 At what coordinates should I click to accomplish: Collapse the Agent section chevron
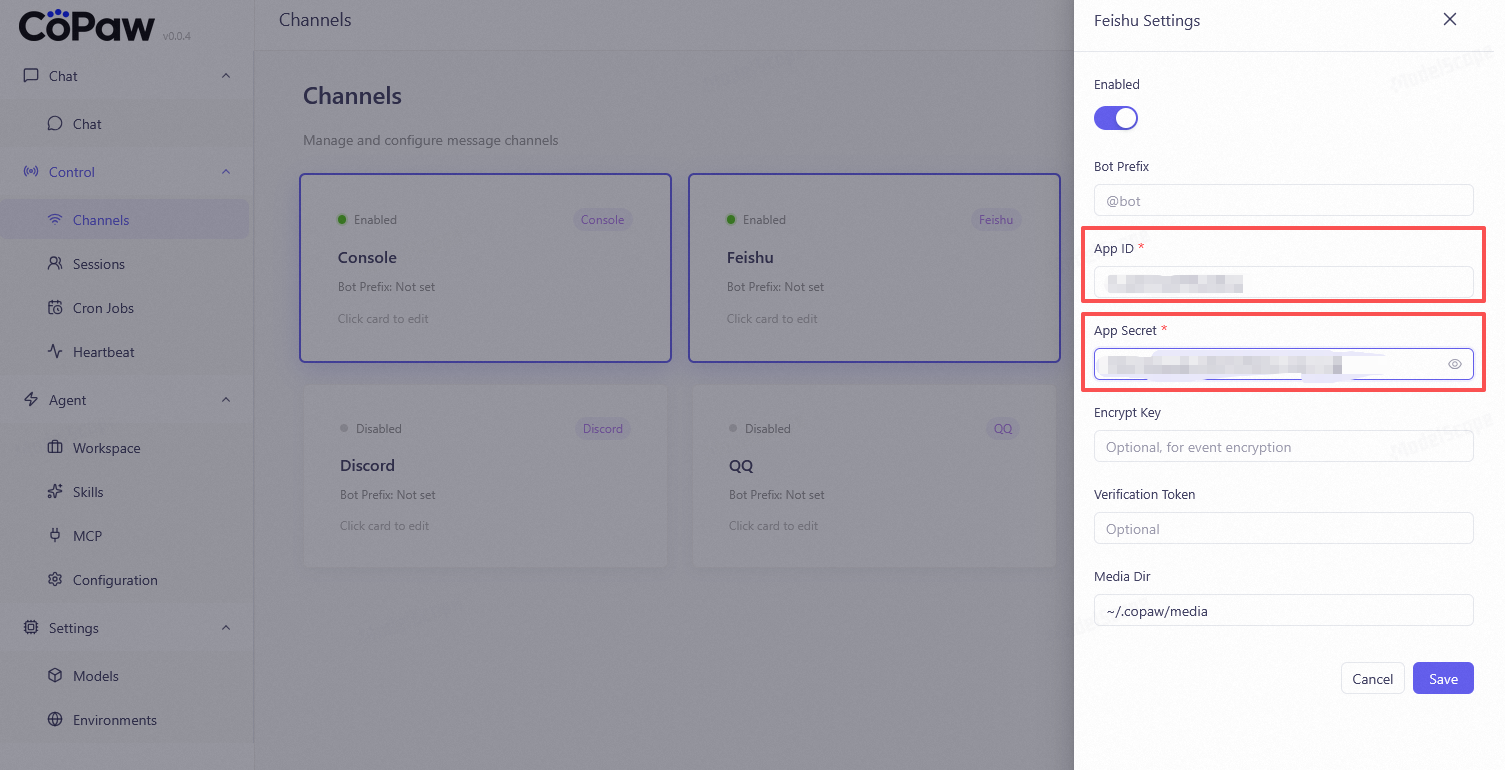pos(226,400)
